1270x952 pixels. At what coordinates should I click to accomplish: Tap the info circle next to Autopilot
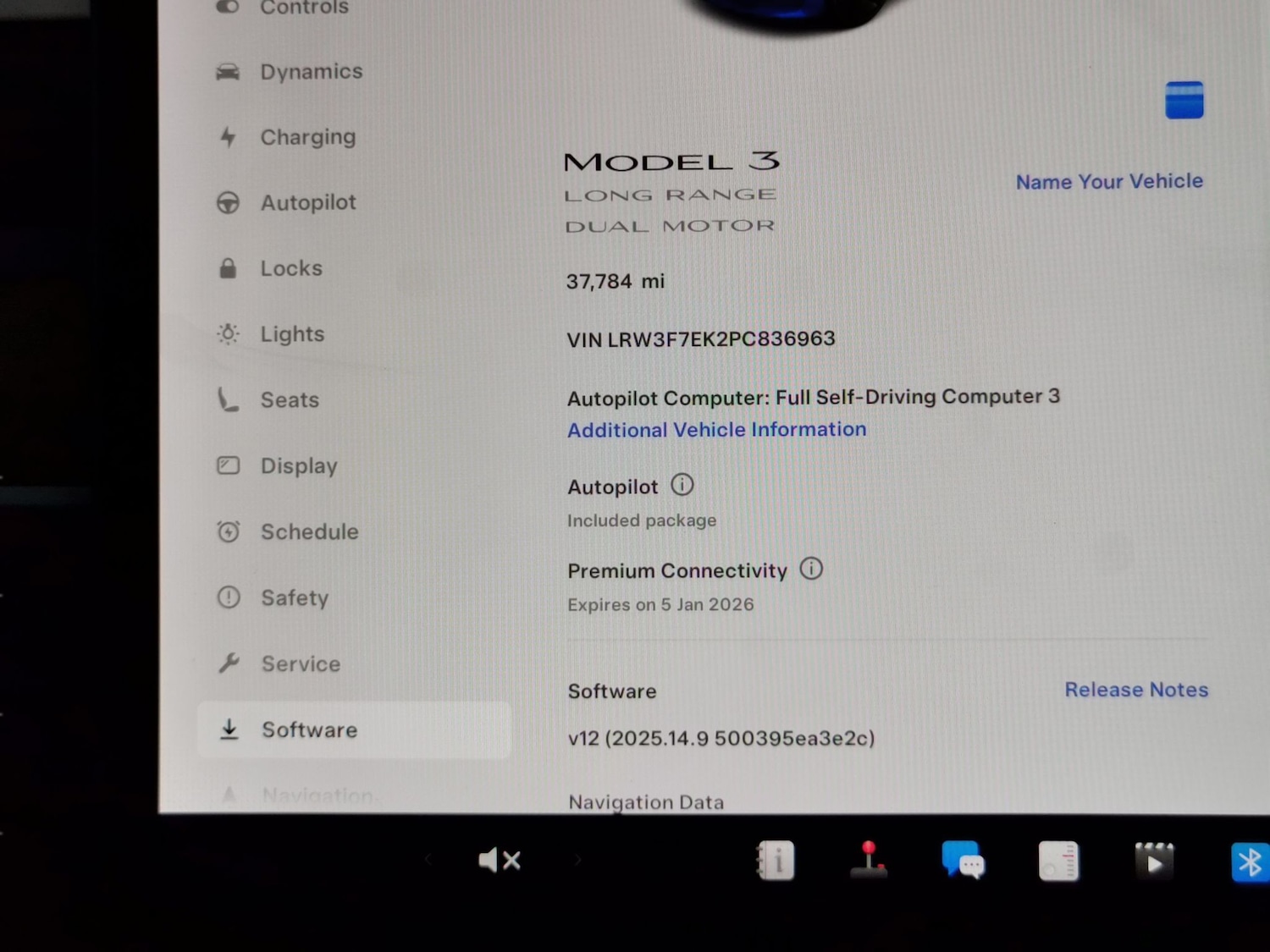[682, 485]
